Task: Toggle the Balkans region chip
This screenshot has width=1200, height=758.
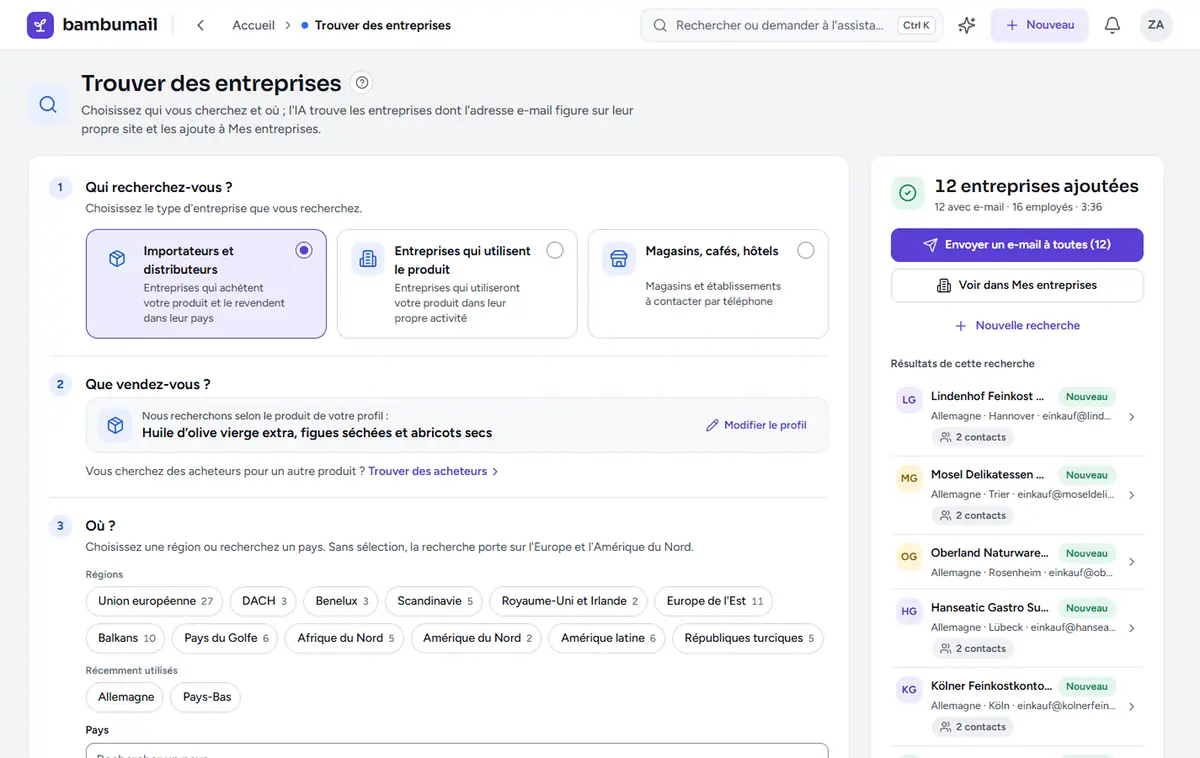Action: [126, 638]
